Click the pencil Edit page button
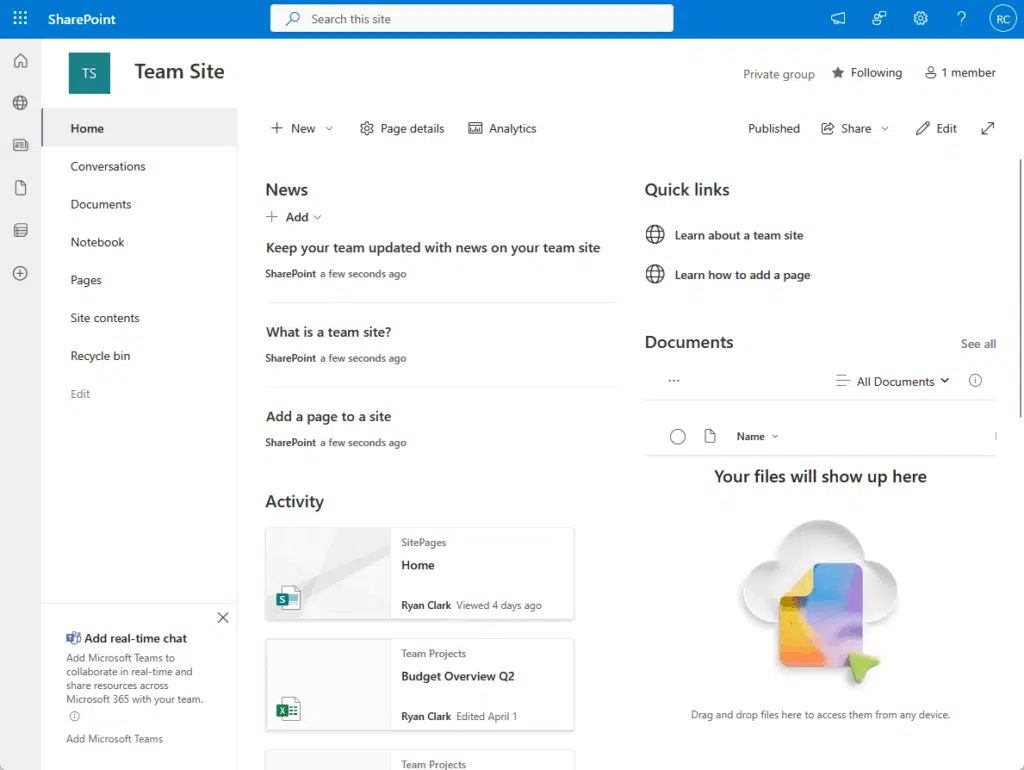 936,129
